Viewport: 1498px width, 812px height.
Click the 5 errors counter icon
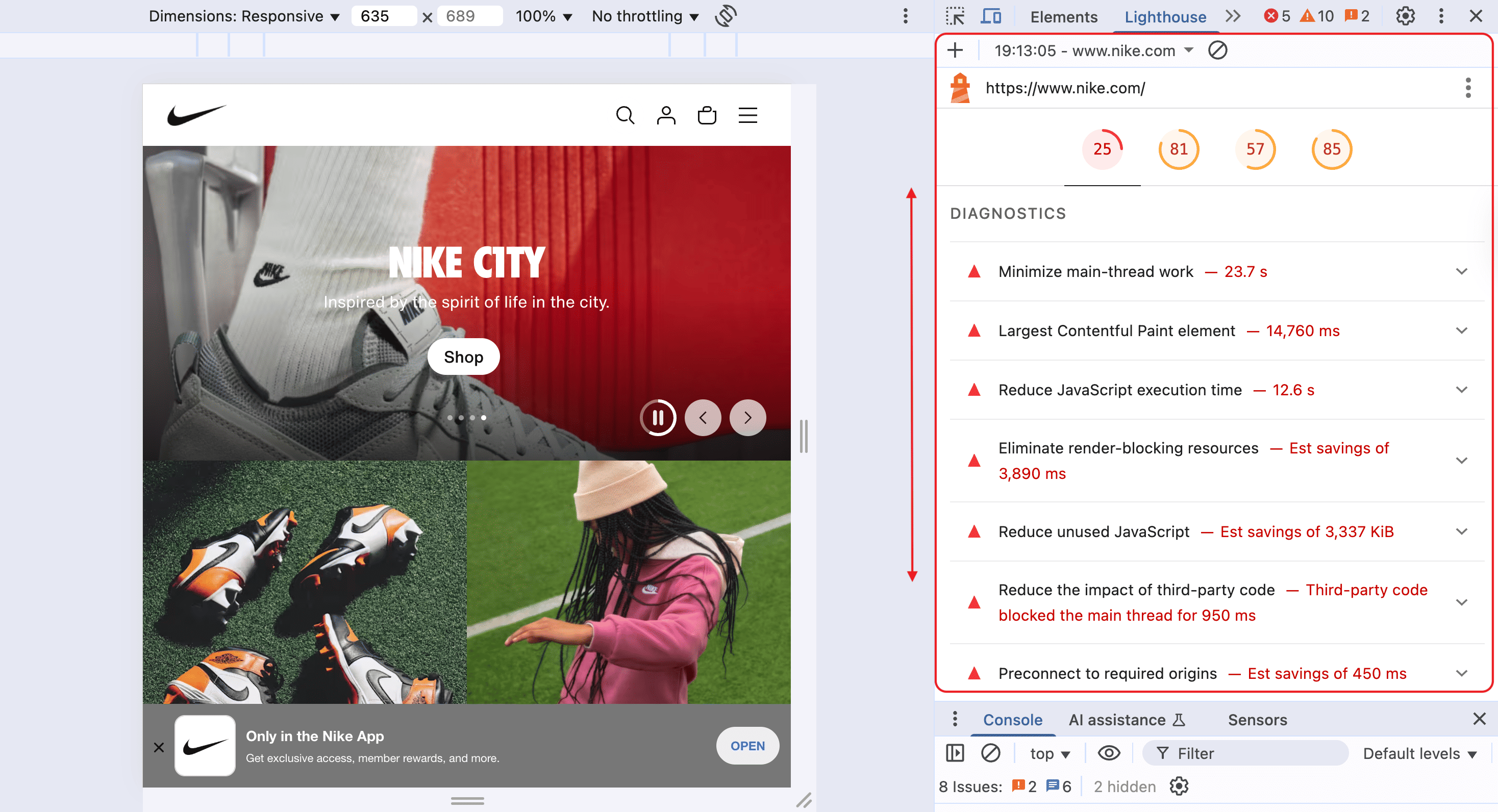coord(1277,16)
